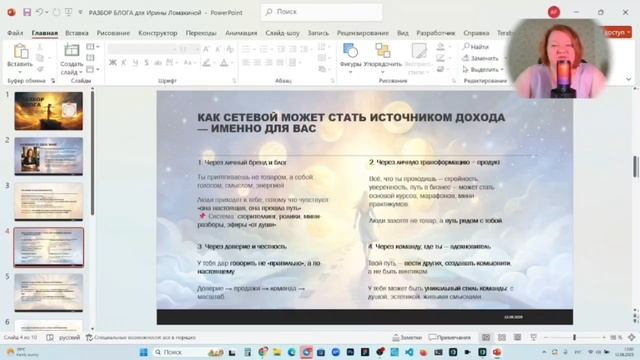This screenshot has width=640, height=360.
Task: Click the Create slide (Создать слайд) icon
Action: click(x=71, y=50)
